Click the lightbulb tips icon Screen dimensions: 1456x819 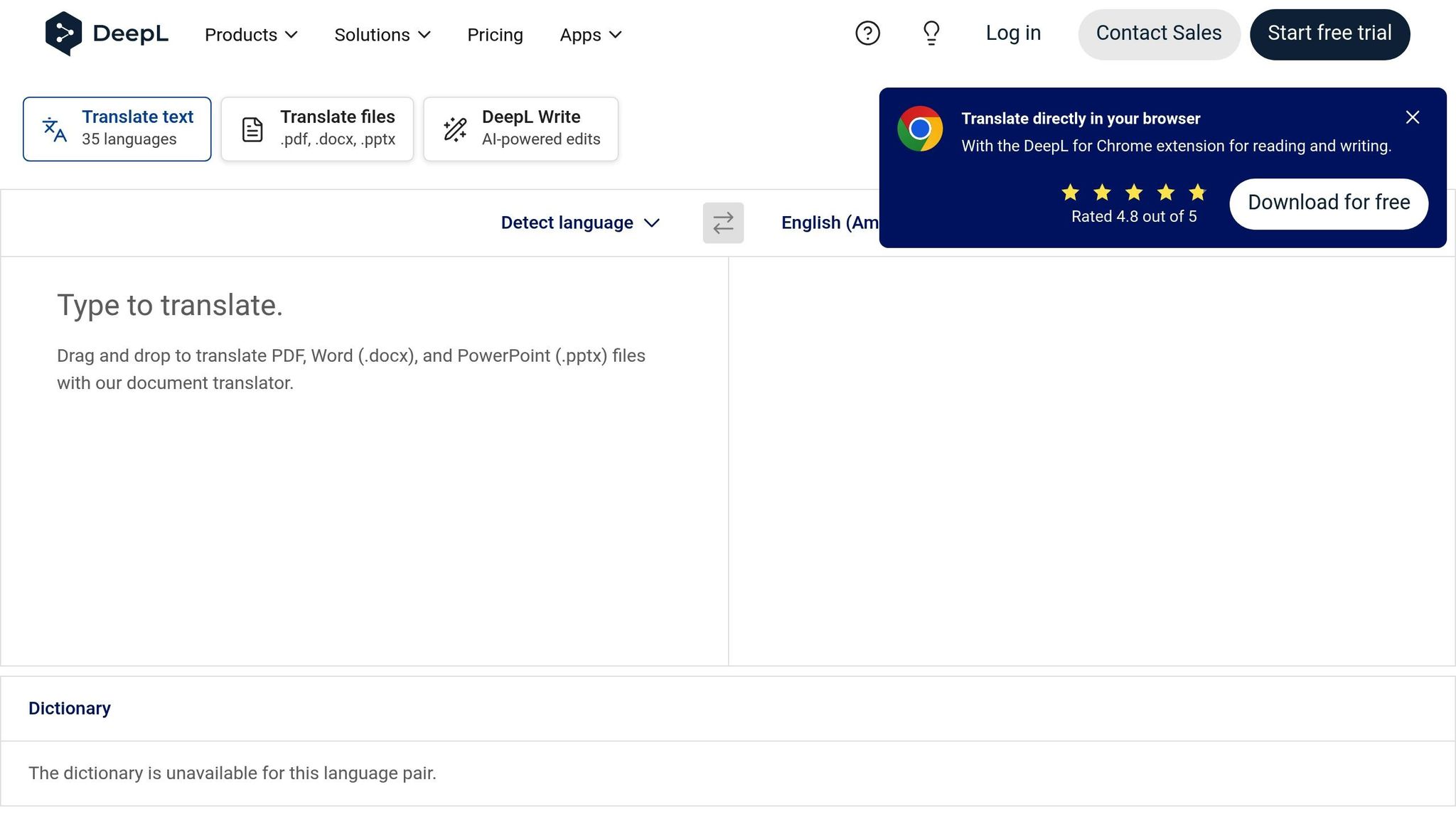tap(931, 33)
